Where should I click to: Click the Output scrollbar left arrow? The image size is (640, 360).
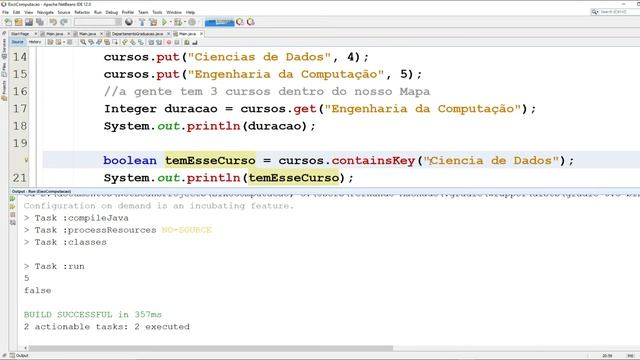(x=26, y=348)
